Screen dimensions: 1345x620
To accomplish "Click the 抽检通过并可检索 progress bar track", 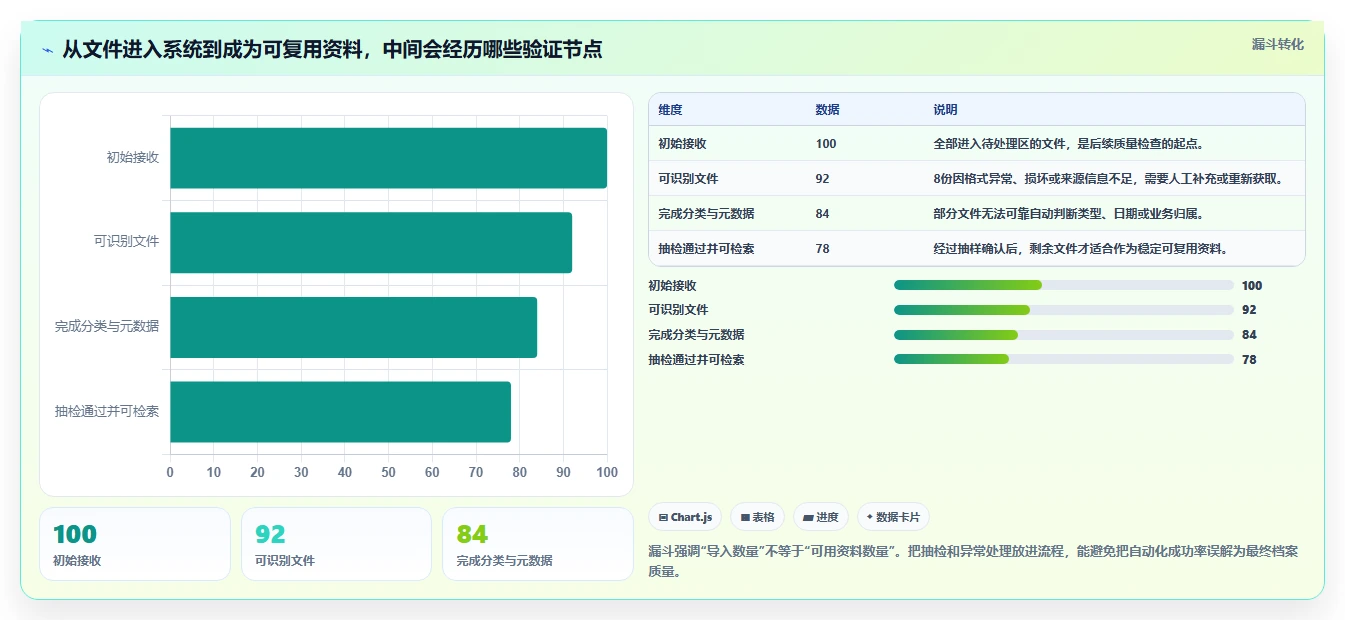I will click(x=1063, y=359).
